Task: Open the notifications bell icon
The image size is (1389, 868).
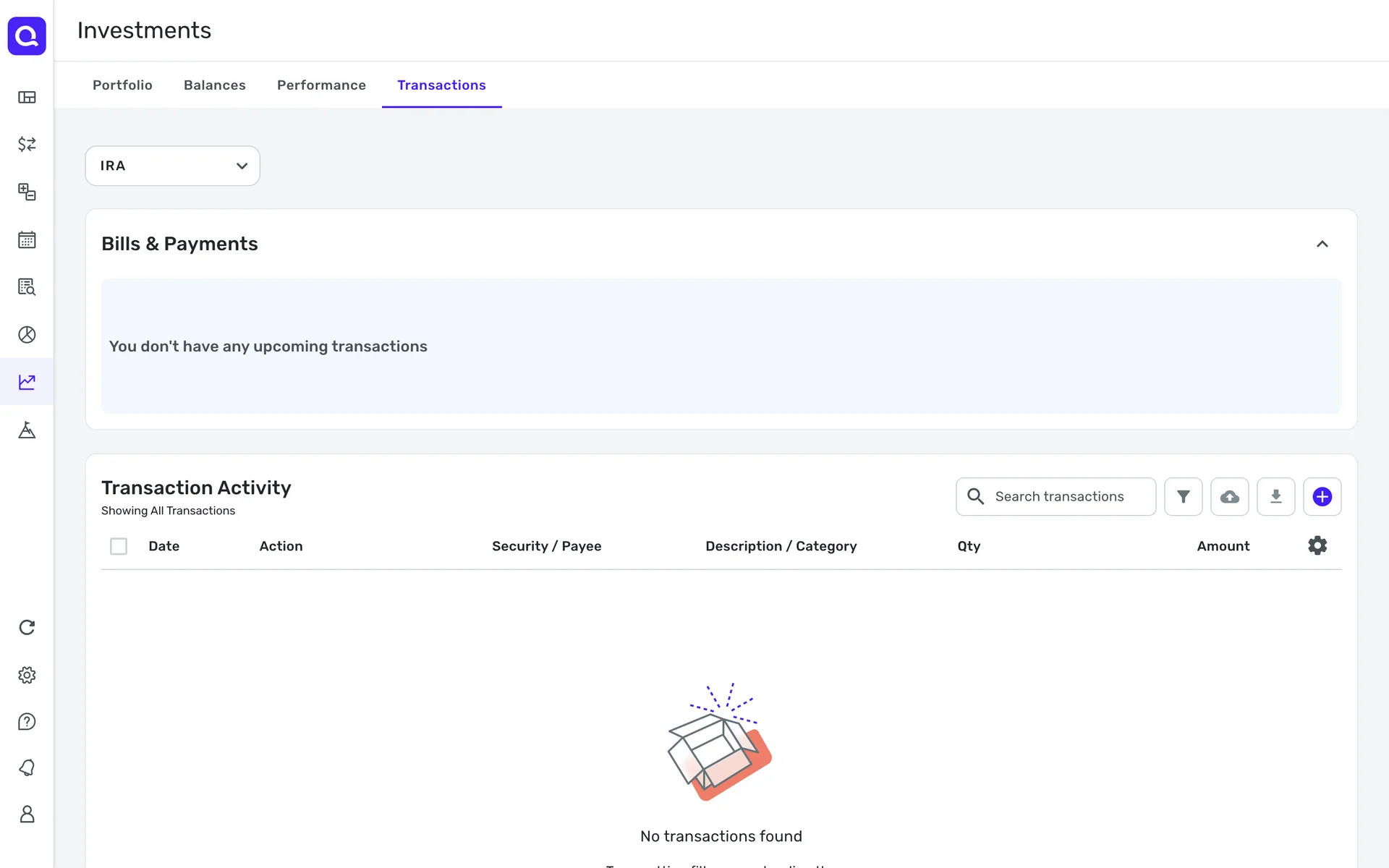Action: point(27,767)
